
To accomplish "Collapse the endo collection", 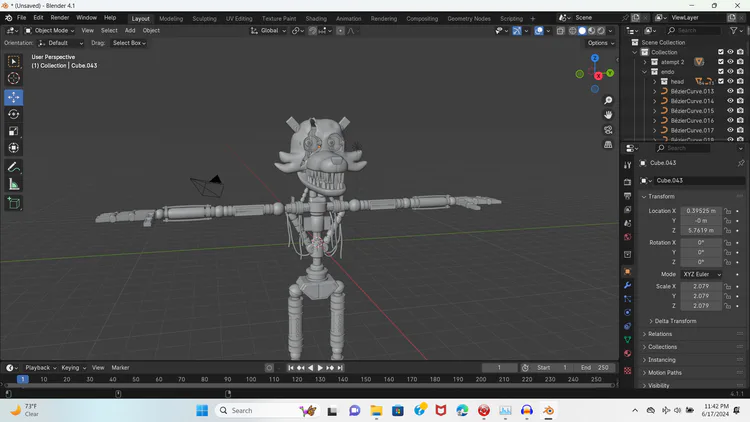I will click(x=645, y=72).
